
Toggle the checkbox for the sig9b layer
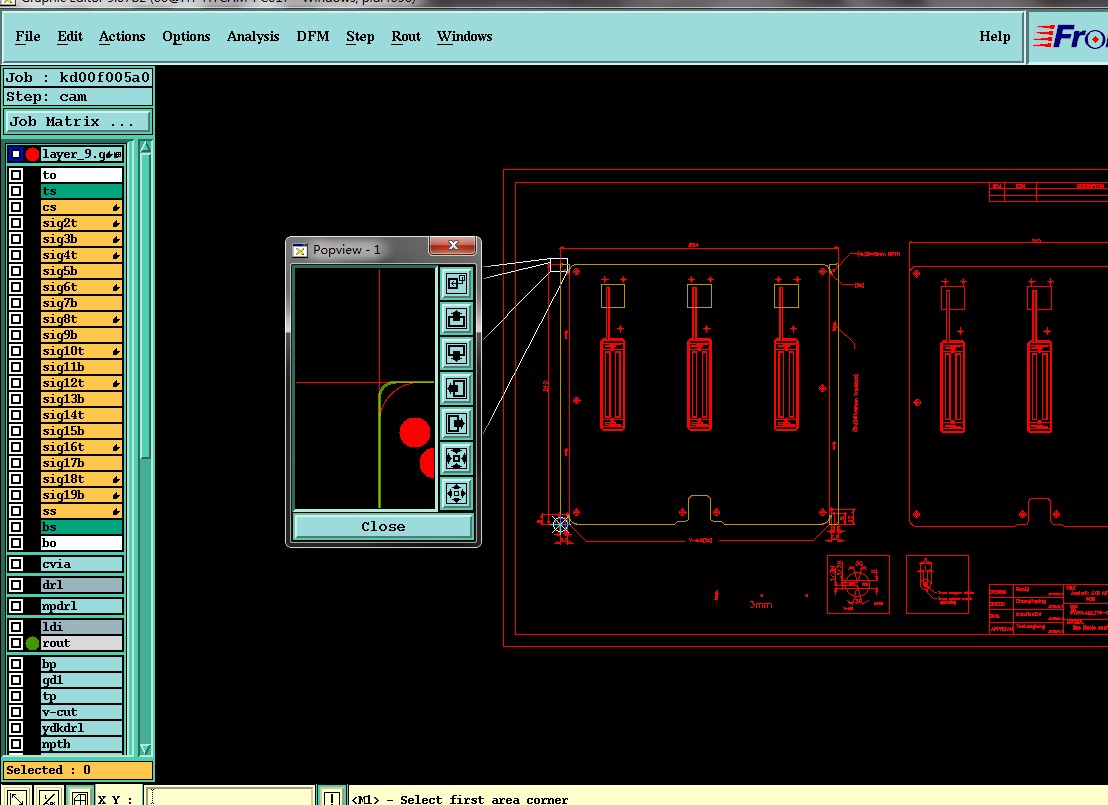point(16,335)
